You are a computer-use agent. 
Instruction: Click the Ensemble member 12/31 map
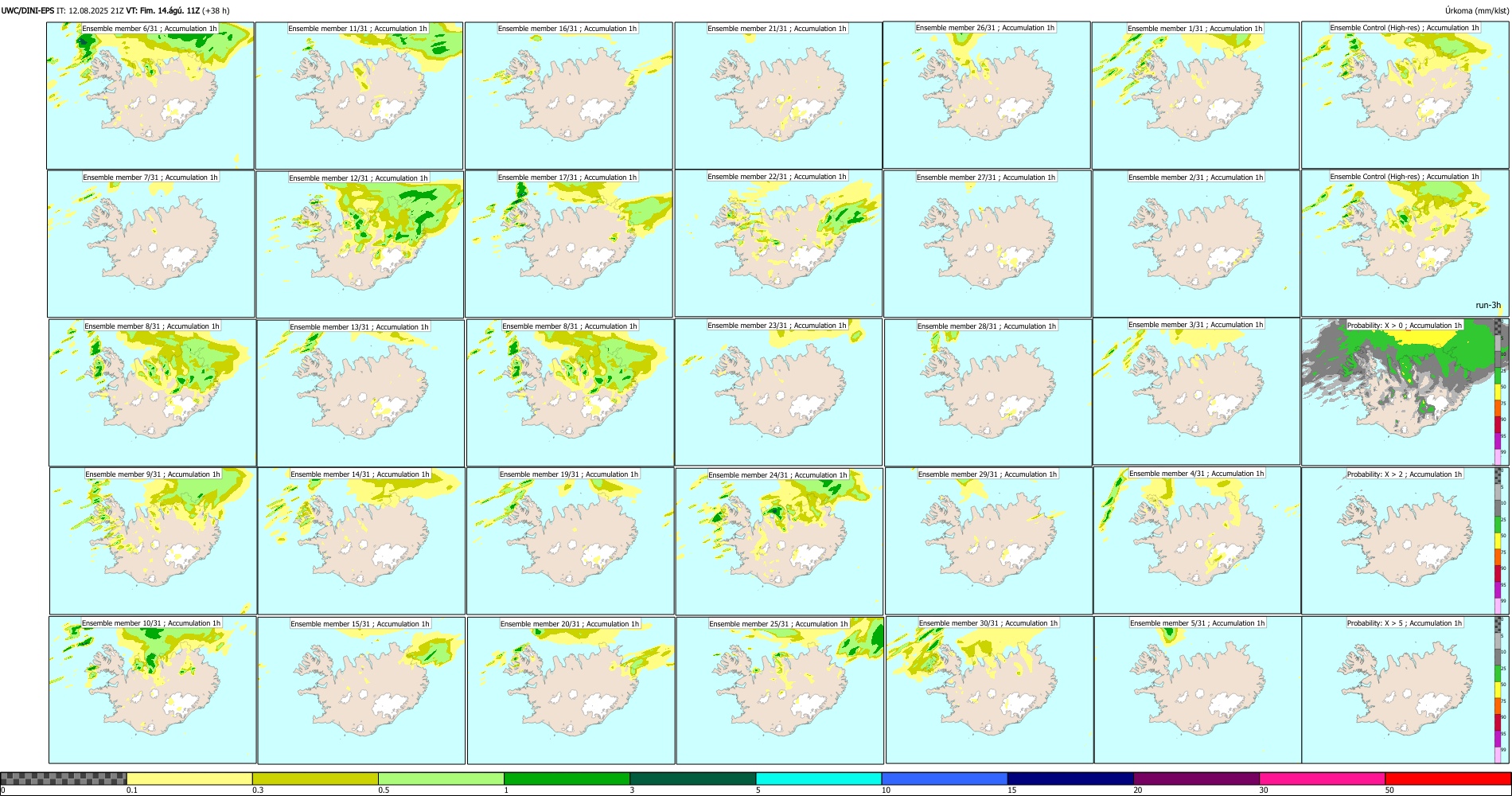pyautogui.click(x=360, y=244)
